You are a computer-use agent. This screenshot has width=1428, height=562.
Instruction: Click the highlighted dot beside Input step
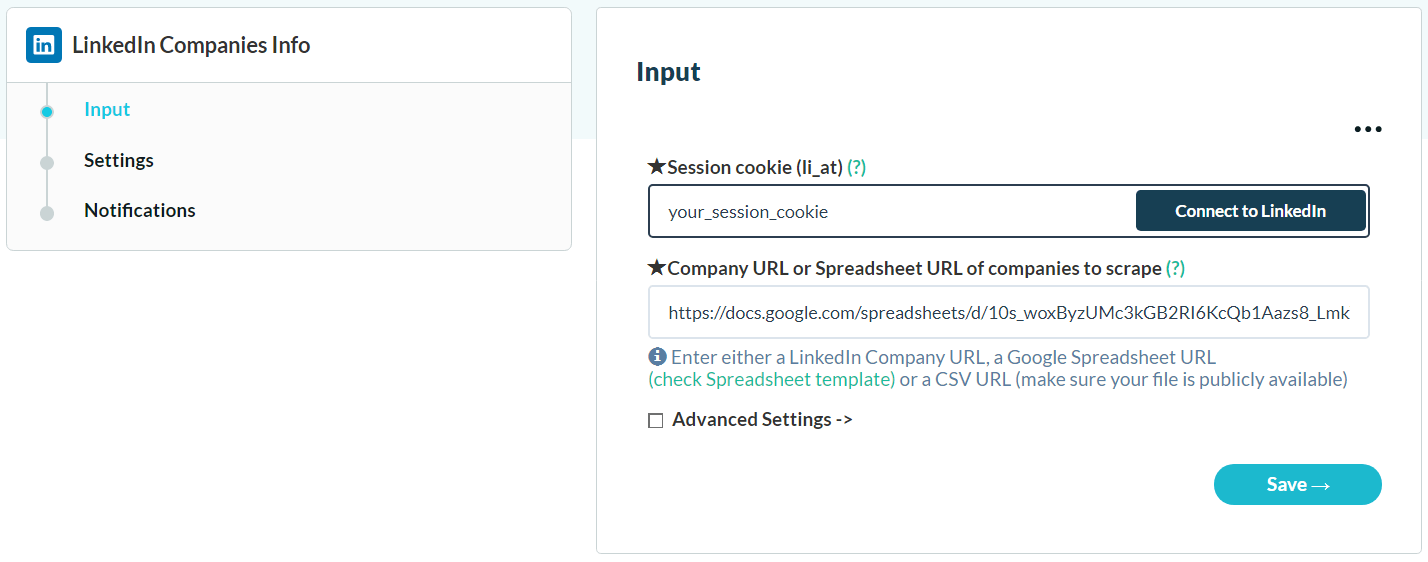tap(47, 112)
